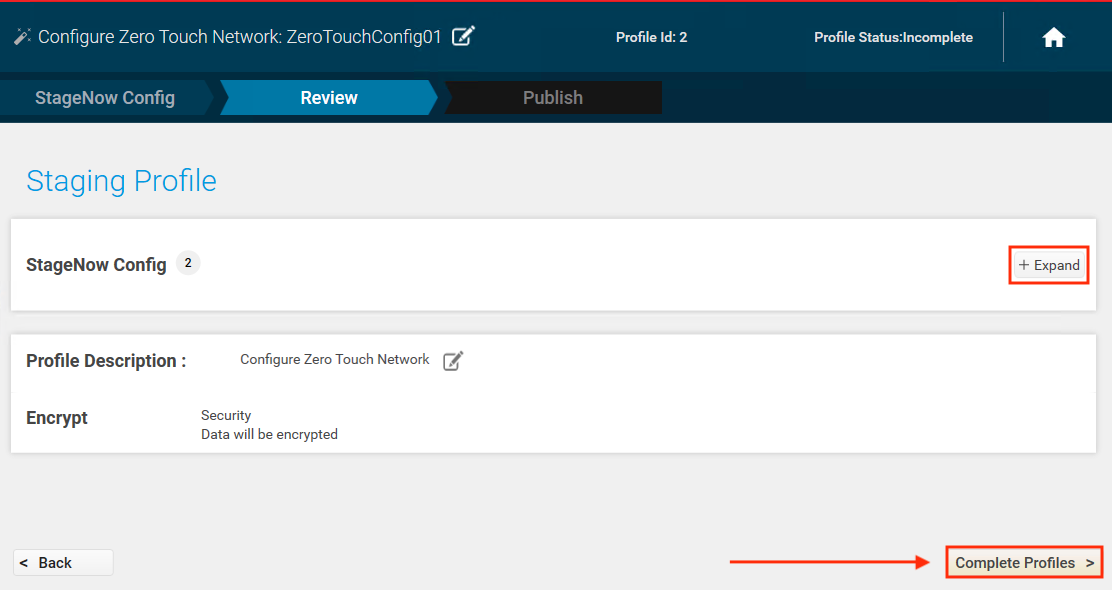Click the Profile Id: 2 text
The width and height of the screenshot is (1112, 590).
[651, 38]
